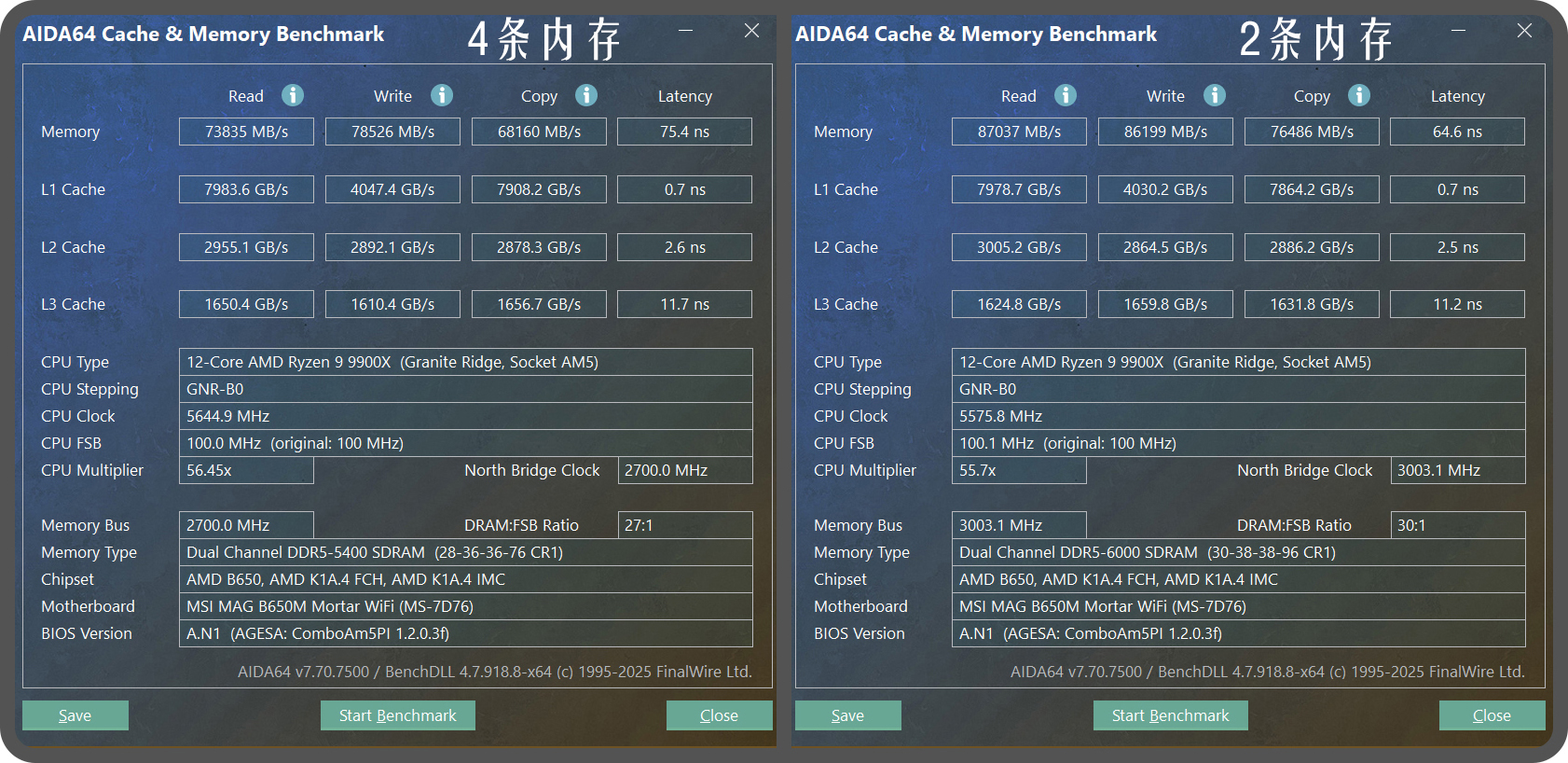
Task: Select Memory Write value 78526 MB/s
Action: pos(392,132)
